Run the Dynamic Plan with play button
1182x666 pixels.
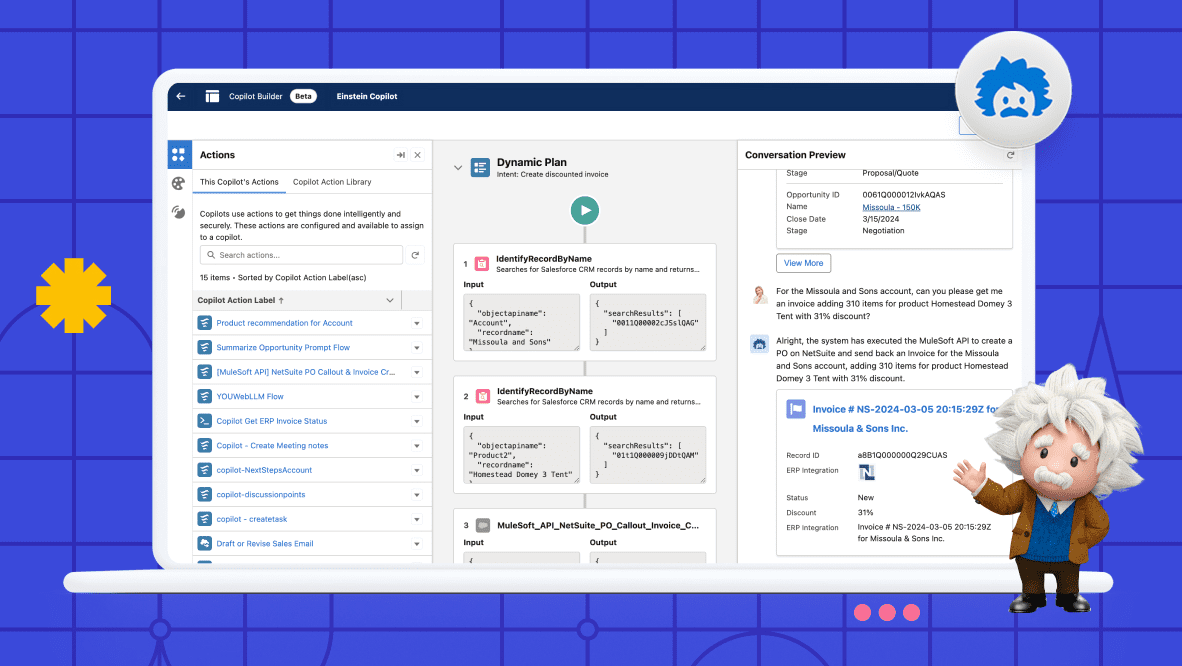(x=585, y=210)
